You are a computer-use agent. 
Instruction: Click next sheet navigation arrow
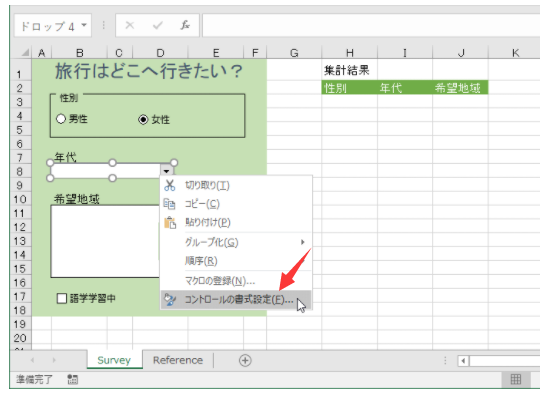[x=54, y=360]
